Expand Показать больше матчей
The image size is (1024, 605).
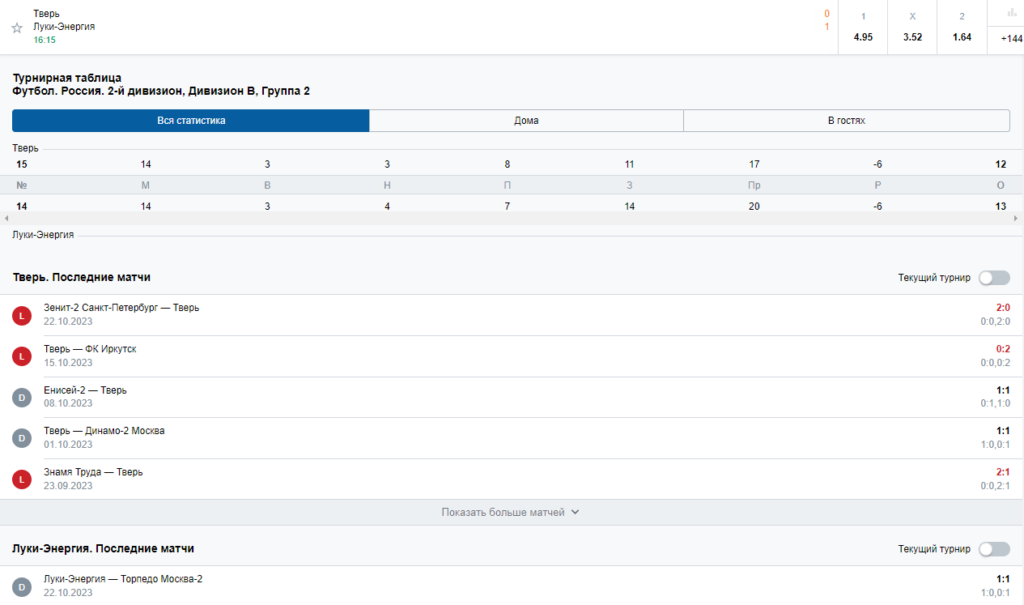tap(510, 512)
